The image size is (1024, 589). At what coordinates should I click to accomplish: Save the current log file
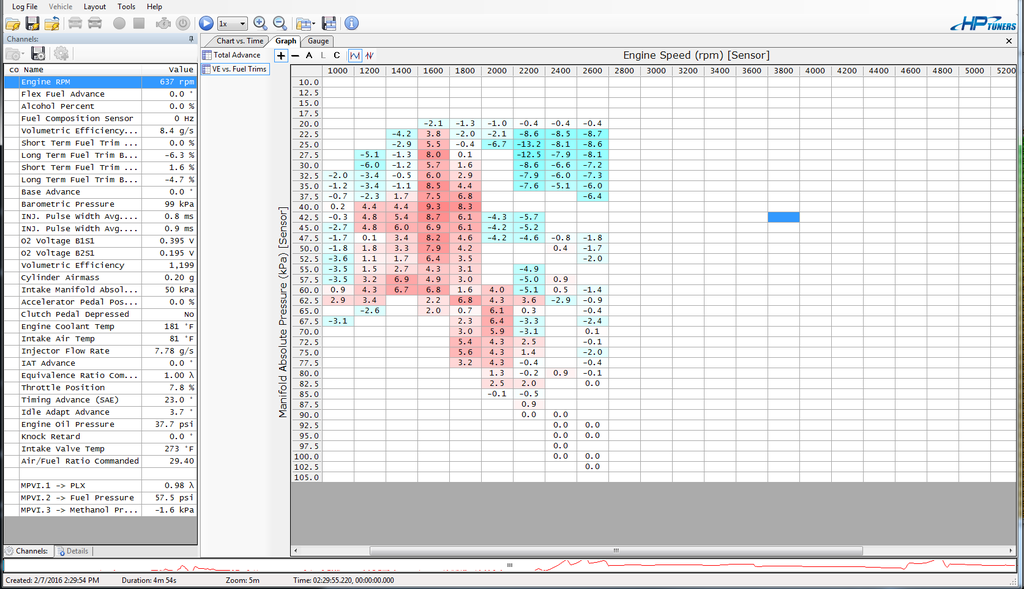click(35, 23)
